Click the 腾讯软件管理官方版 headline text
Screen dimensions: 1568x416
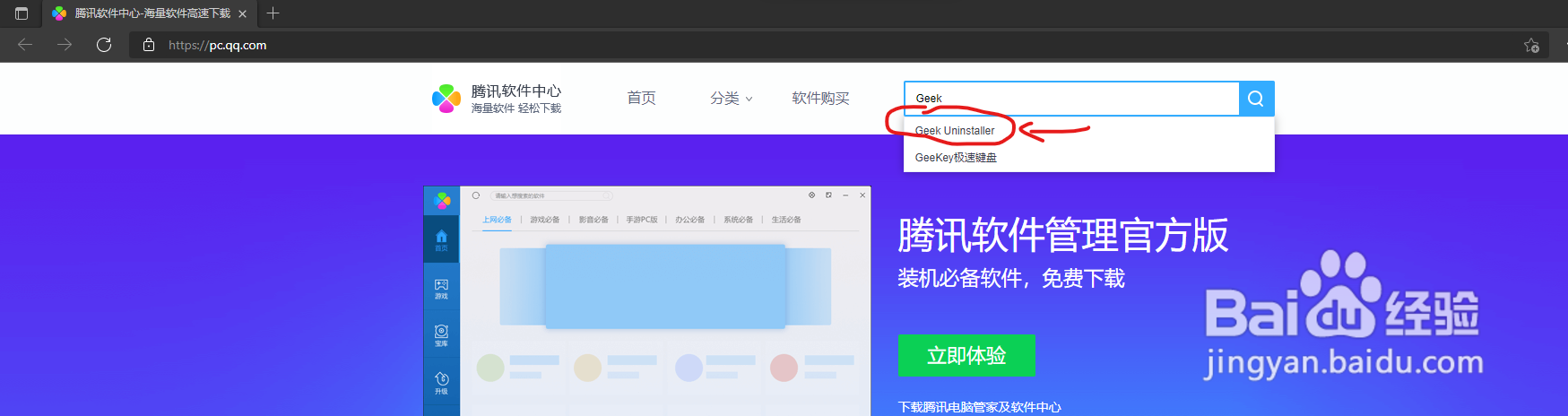(x=1062, y=236)
